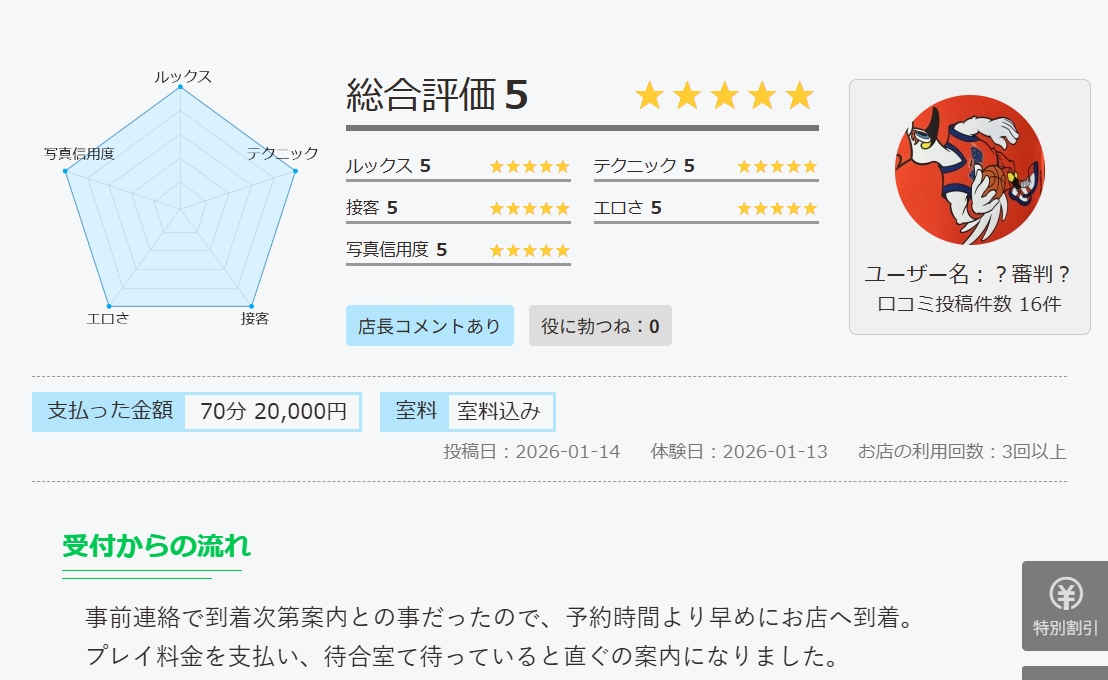This screenshot has height=680, width=1108.
Task: Click the overall five-star rating icons
Action: pyautogui.click(x=725, y=96)
